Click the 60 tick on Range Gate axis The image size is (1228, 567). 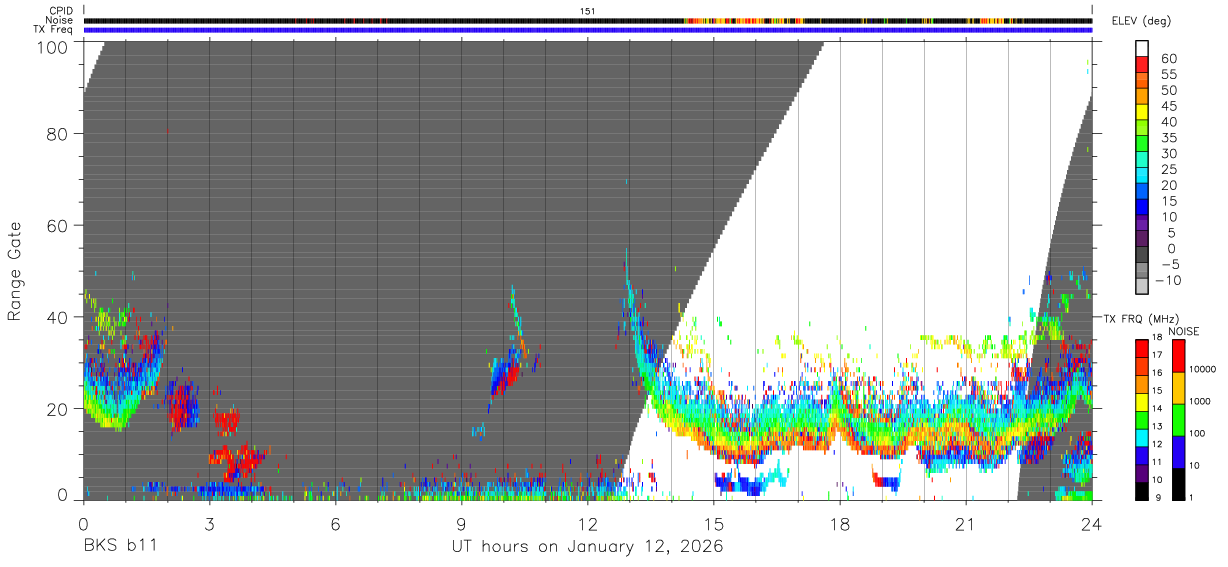coord(57,224)
